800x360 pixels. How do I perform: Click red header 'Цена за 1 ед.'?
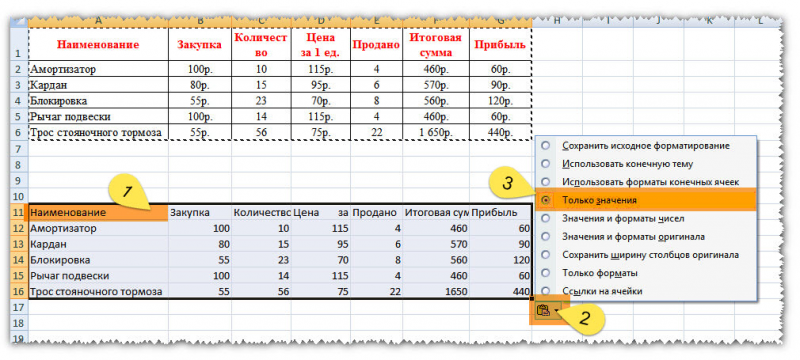point(321,44)
